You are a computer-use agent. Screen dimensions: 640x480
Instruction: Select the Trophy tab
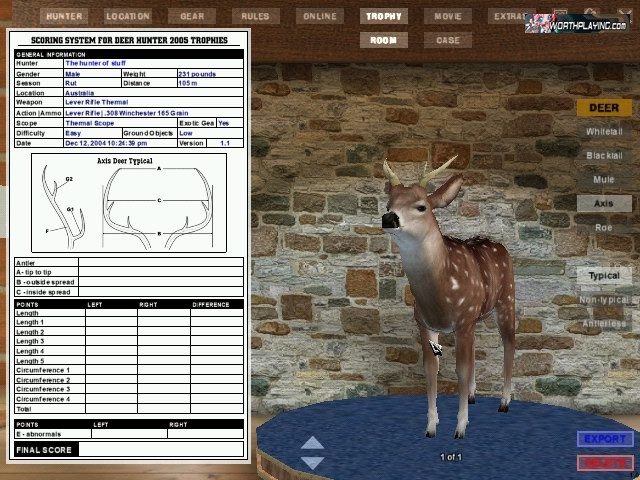point(384,16)
